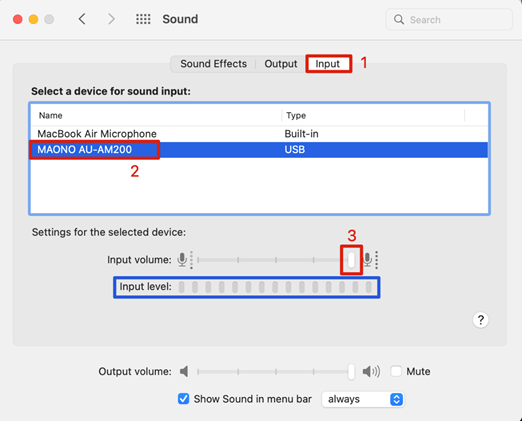
Task: Go back with the left chevron
Action: [82, 19]
